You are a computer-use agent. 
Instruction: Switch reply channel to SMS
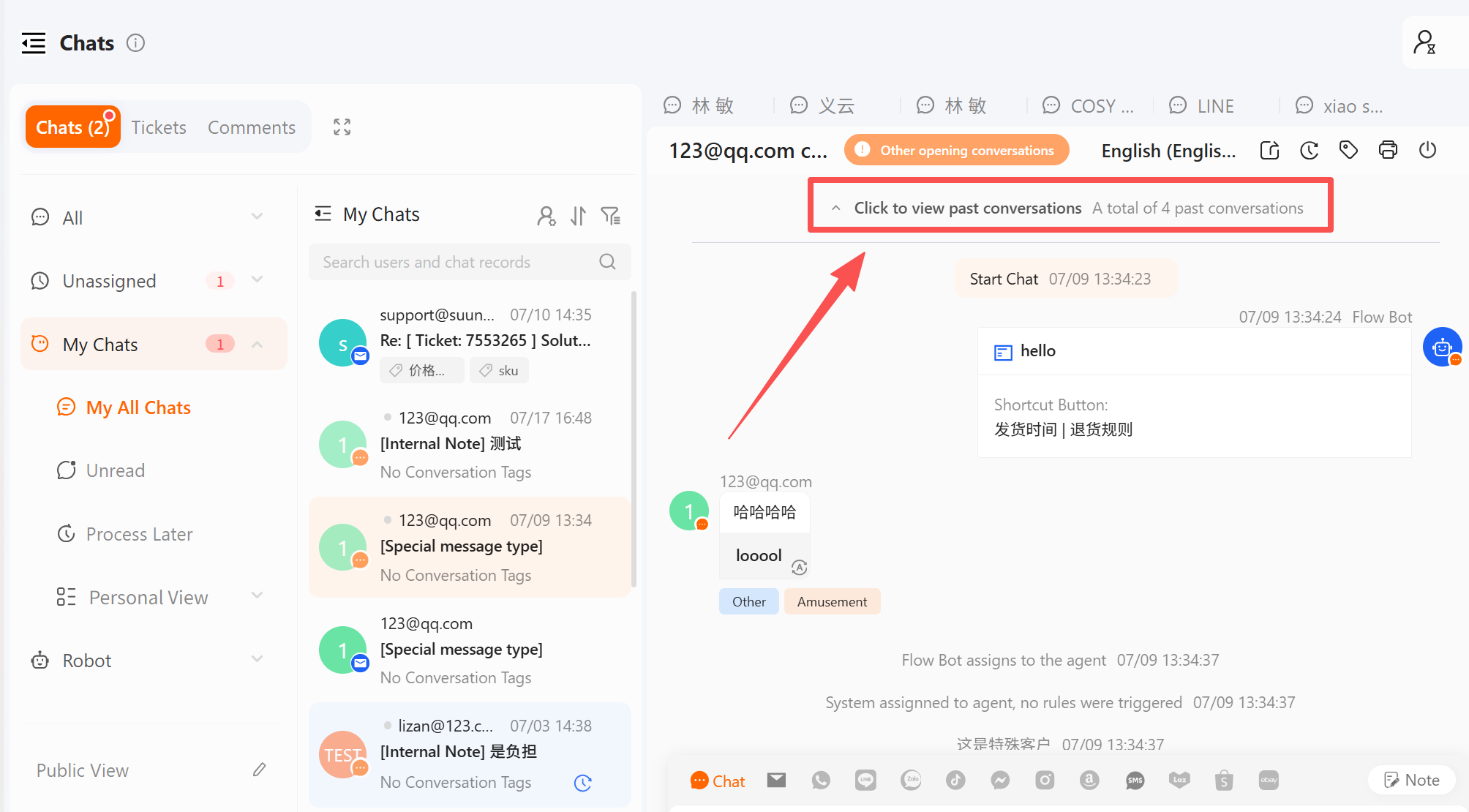coord(1135,781)
